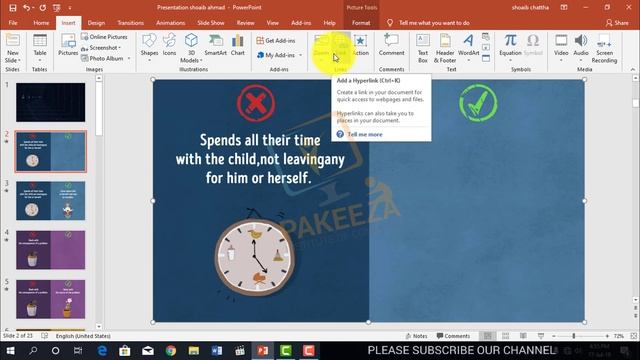
Task: Undo the last action
Action: pyautogui.click(x=27, y=7)
